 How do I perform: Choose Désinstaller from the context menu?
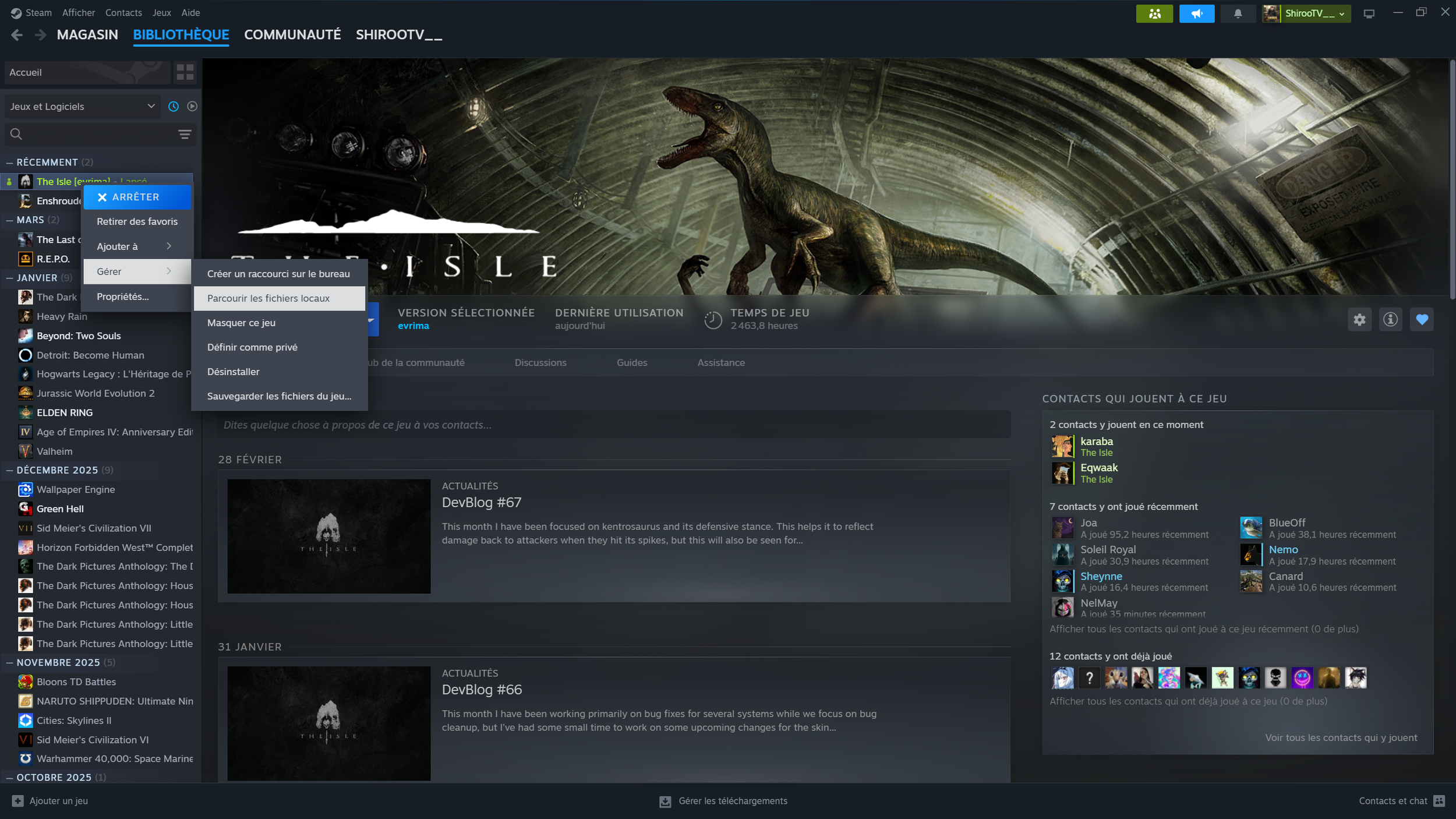pyautogui.click(x=234, y=372)
